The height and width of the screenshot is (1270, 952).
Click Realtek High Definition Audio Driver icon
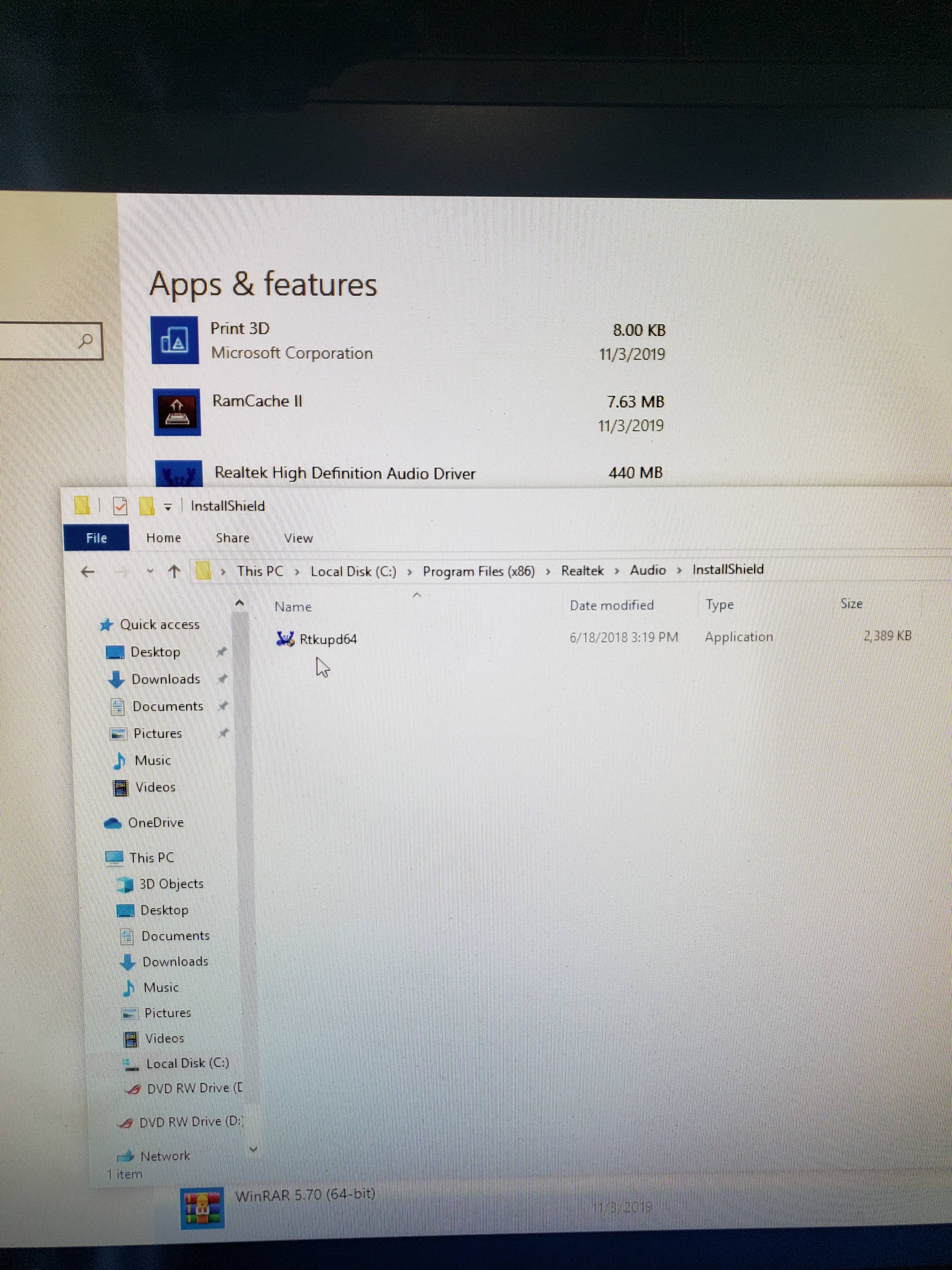[179, 474]
